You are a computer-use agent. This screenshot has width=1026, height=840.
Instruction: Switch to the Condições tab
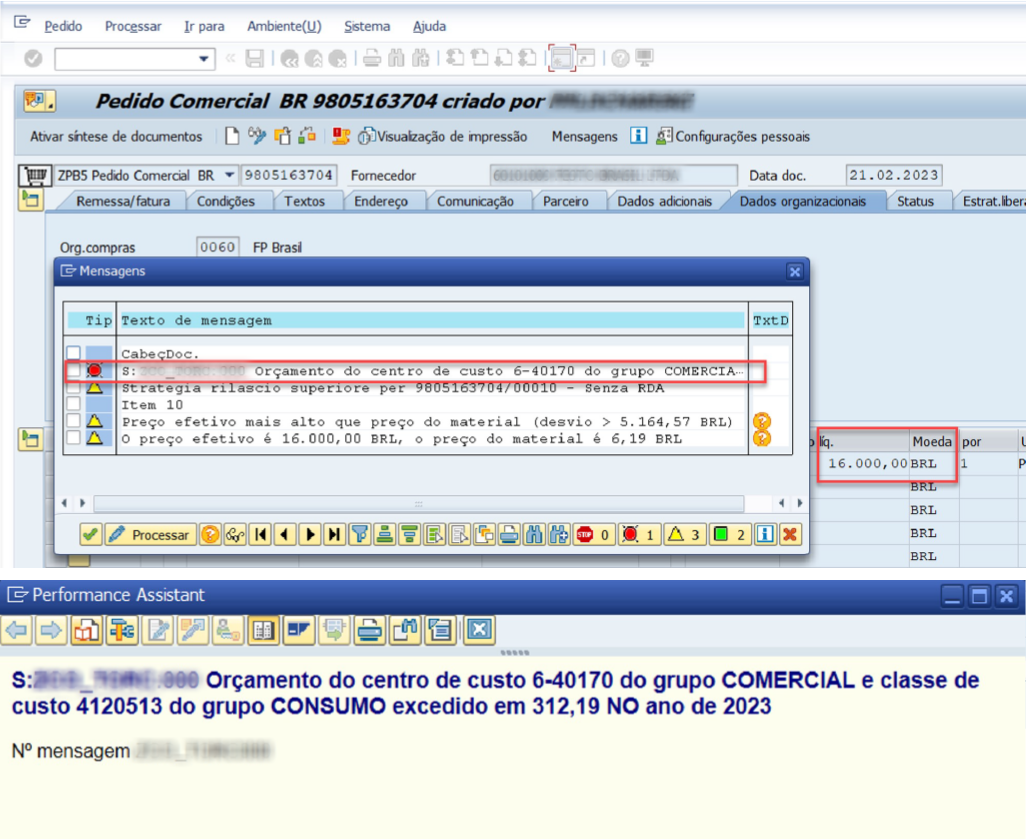coord(225,201)
